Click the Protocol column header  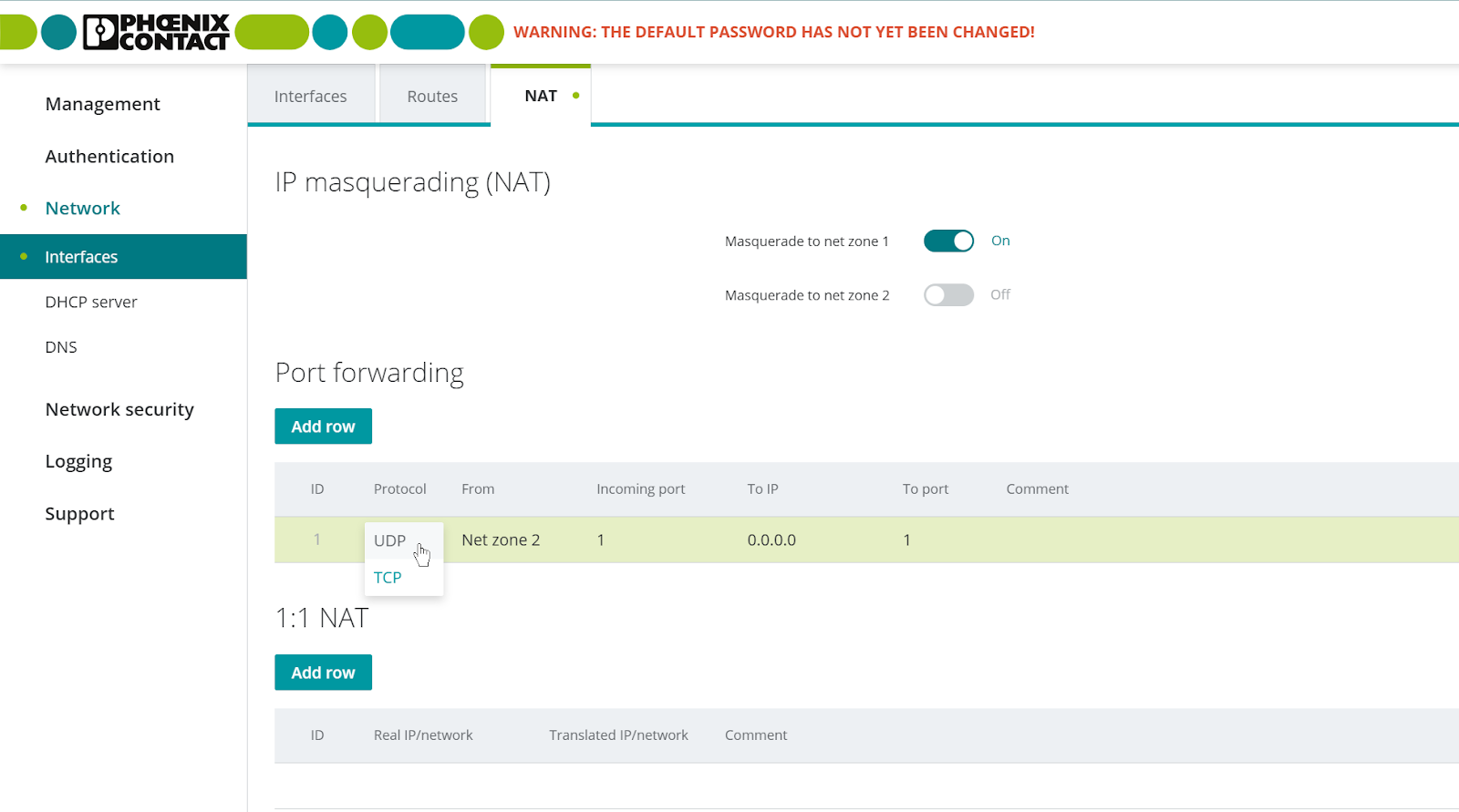pyautogui.click(x=400, y=489)
